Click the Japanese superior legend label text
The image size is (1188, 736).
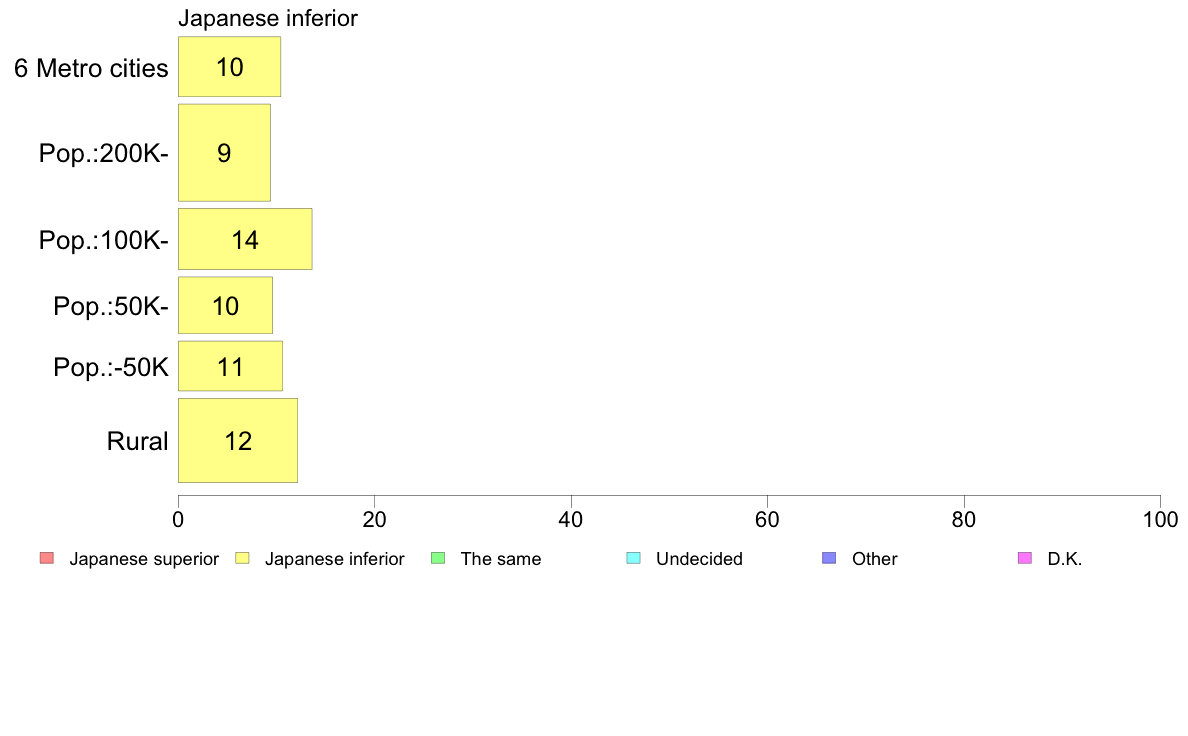(144, 559)
